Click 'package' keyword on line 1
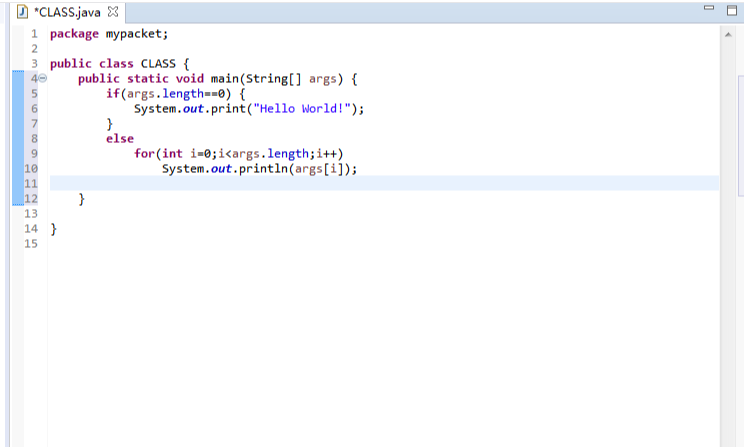 [74, 34]
